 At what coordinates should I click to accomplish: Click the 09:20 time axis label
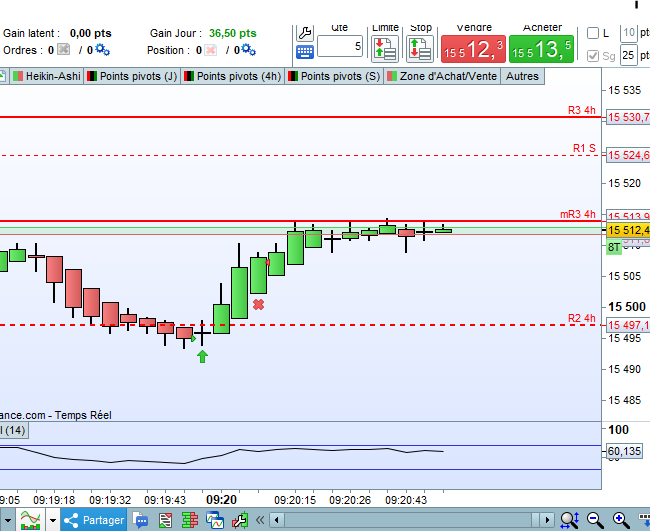221,499
